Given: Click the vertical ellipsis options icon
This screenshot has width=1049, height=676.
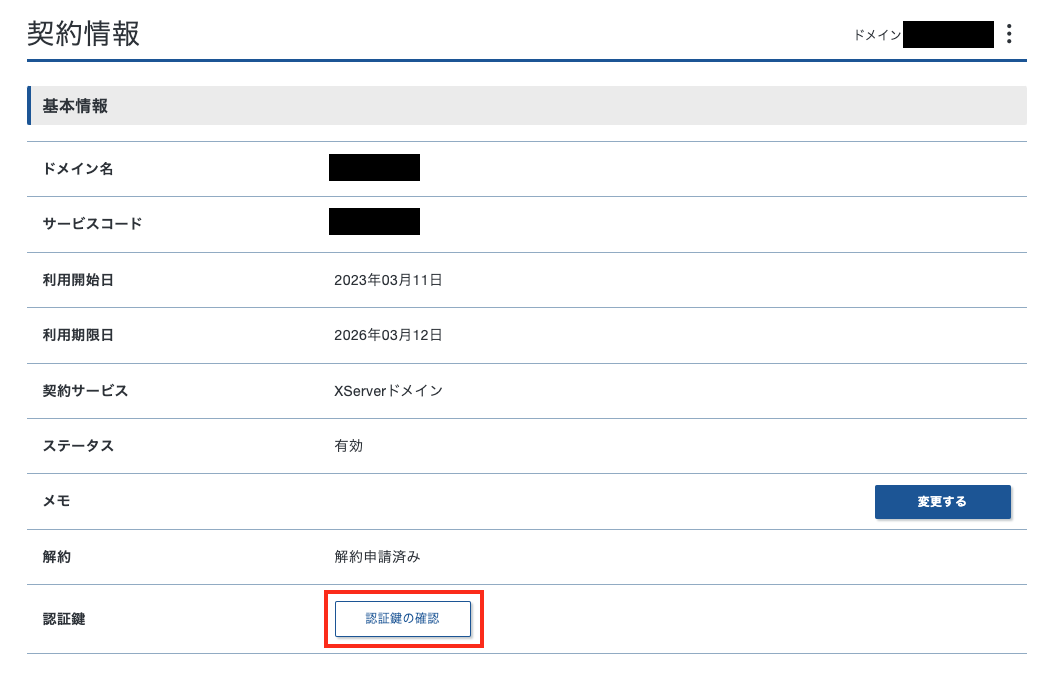Looking at the screenshot, I should coord(1010,33).
